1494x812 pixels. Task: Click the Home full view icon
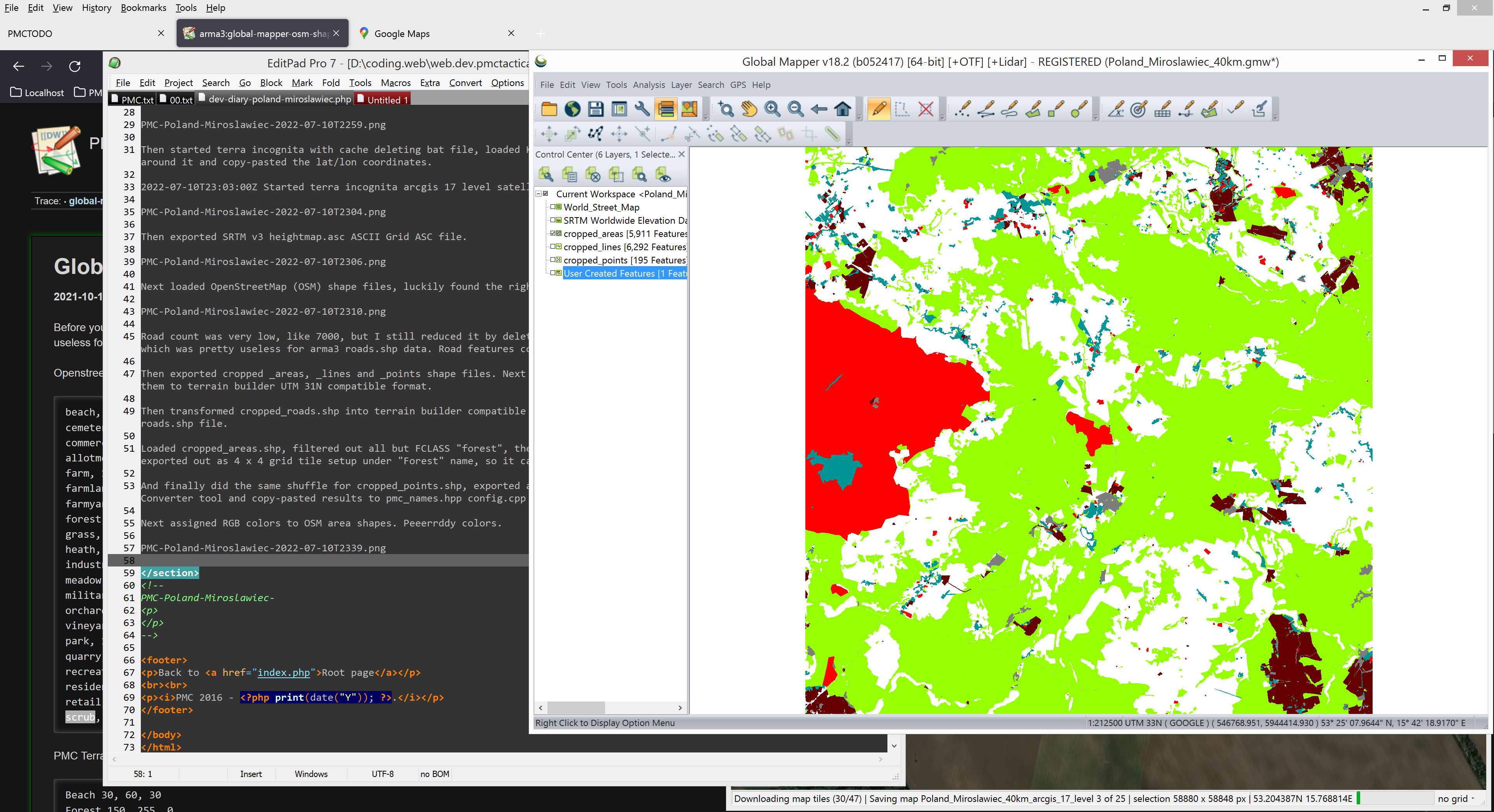pyautogui.click(x=843, y=109)
